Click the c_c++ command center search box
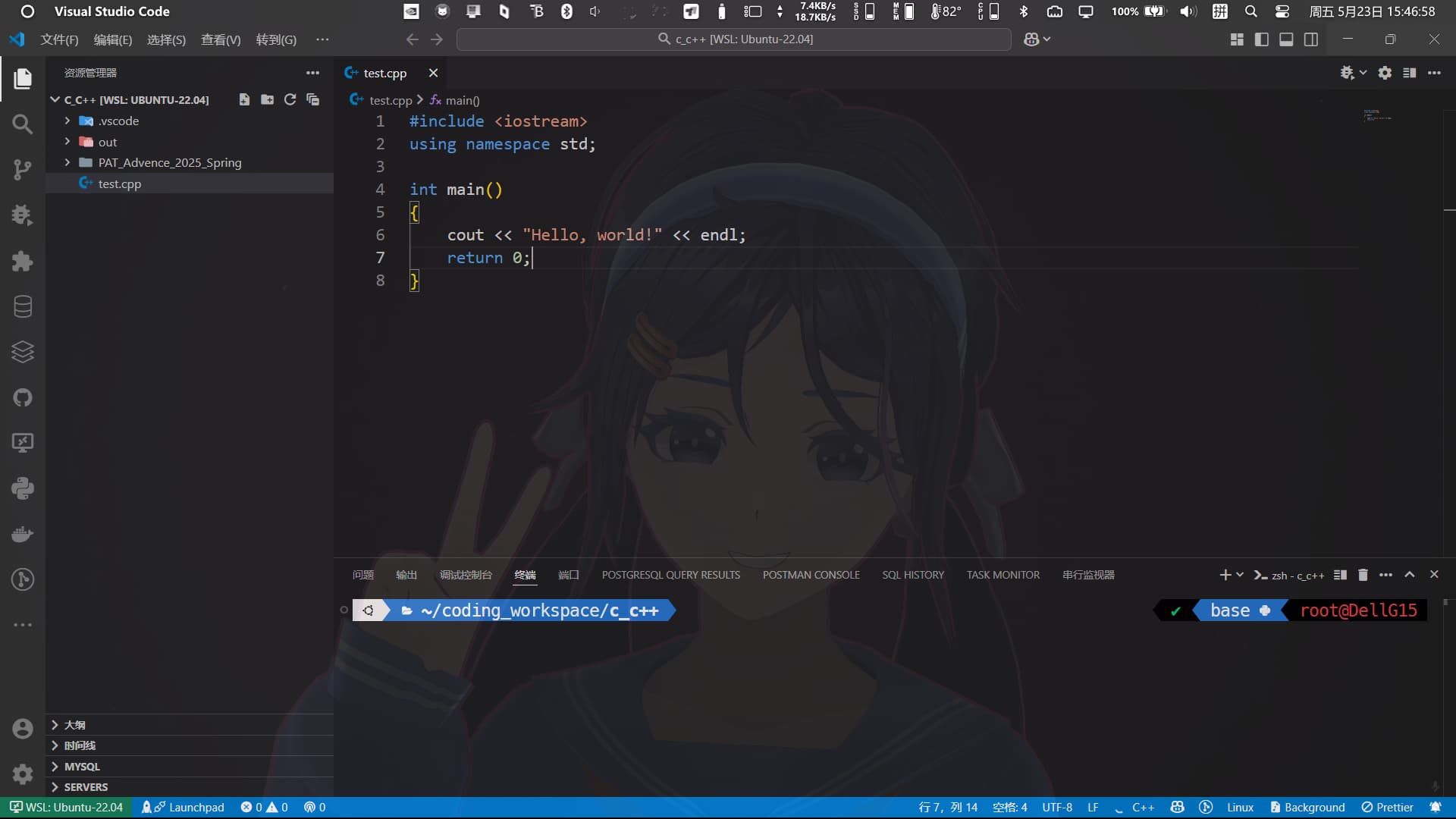This screenshot has width=1456, height=819. tap(734, 39)
